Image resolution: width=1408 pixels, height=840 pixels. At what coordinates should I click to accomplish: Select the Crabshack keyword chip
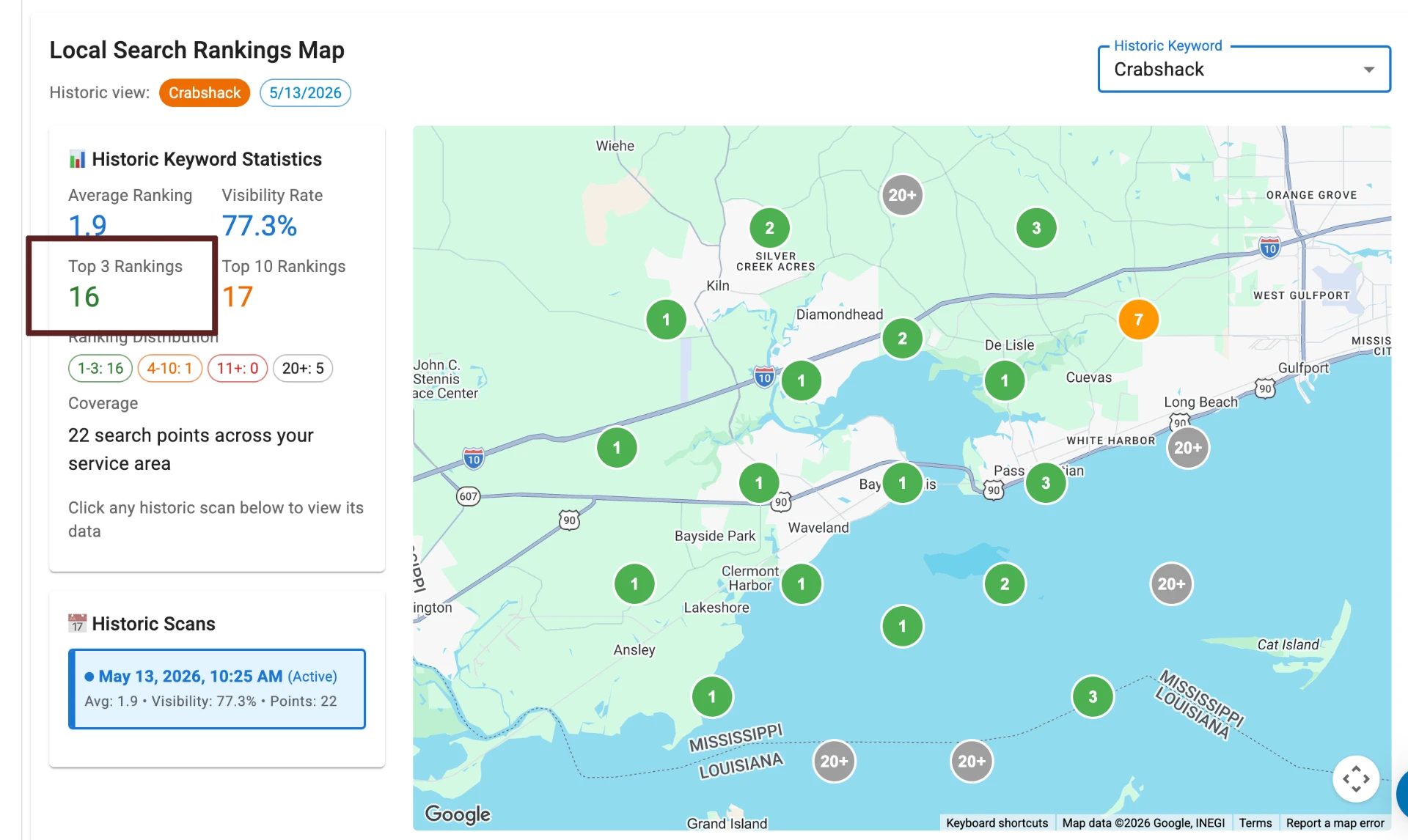(x=205, y=92)
